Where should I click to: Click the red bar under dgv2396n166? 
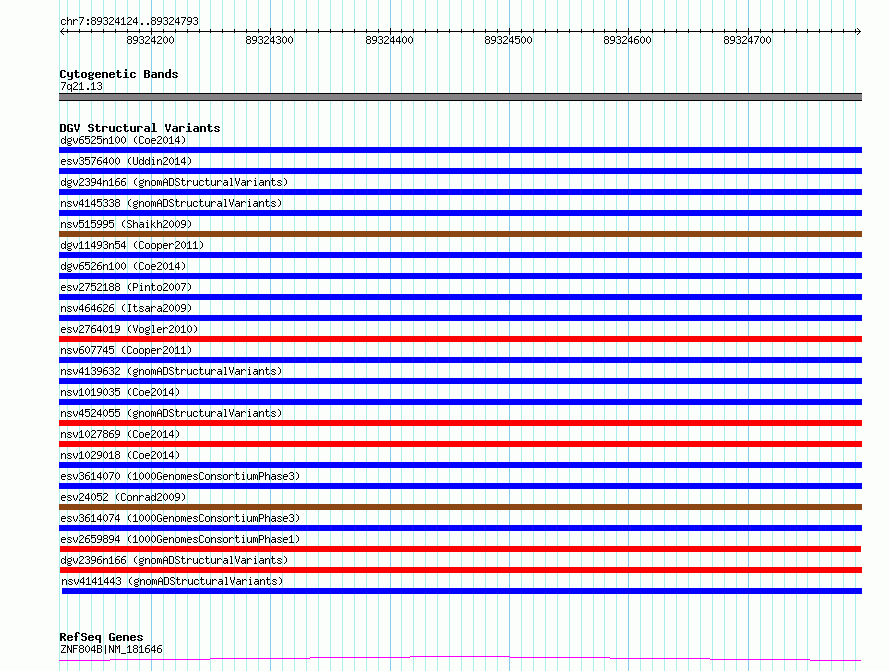coord(460,570)
